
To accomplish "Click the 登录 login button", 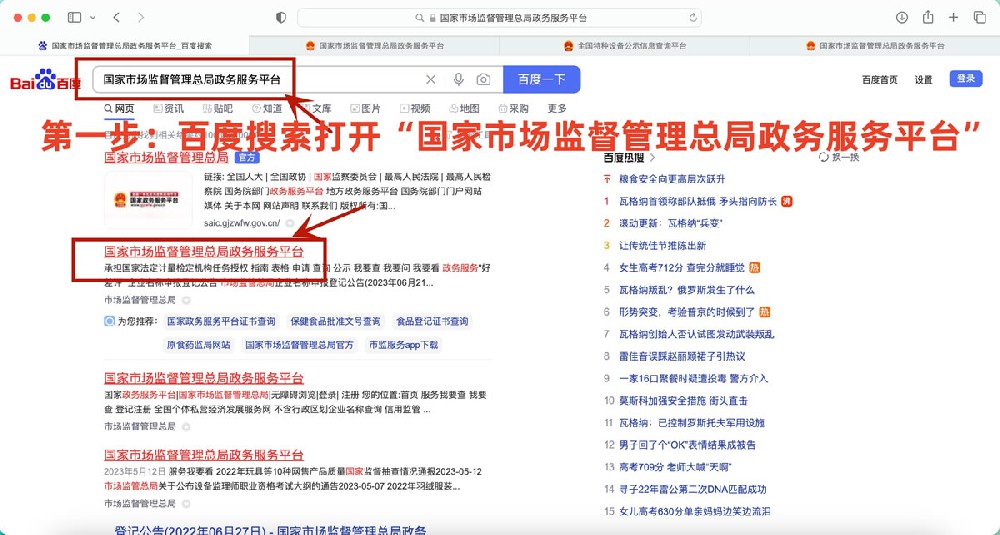I will coord(965,79).
